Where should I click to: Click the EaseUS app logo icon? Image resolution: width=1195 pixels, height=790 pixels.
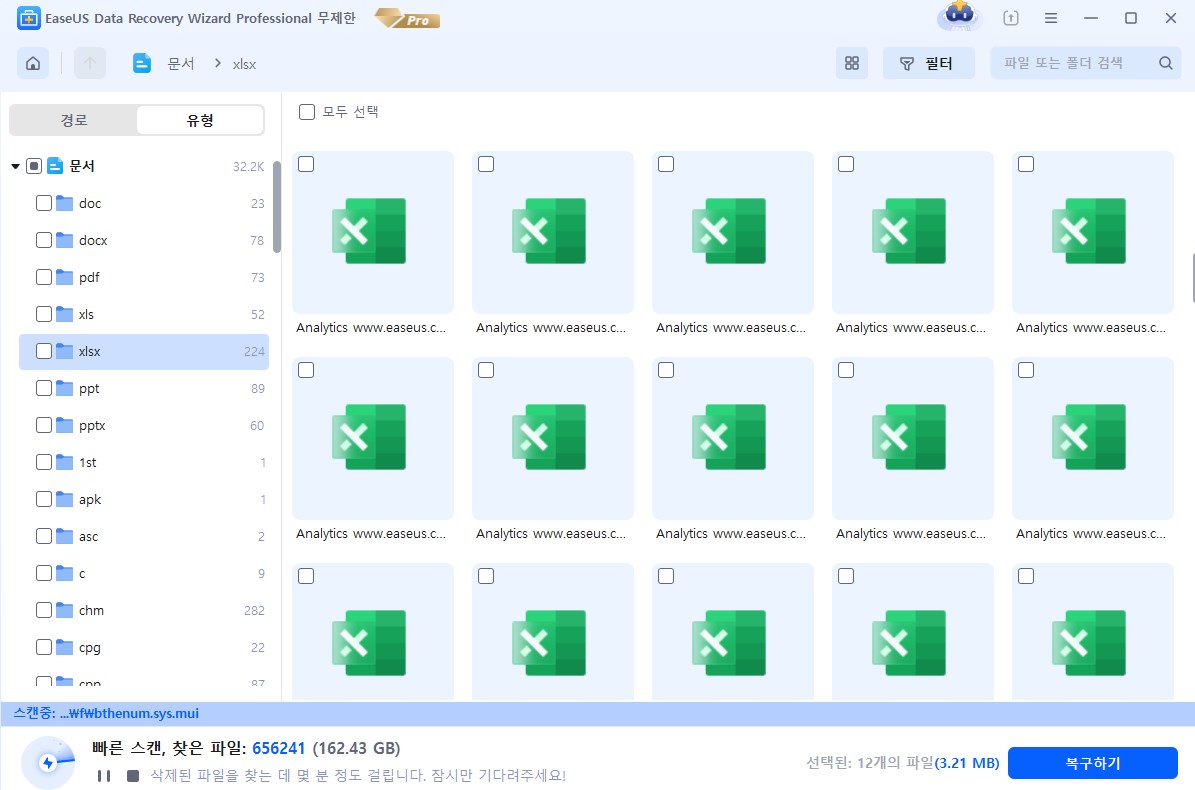(28, 18)
